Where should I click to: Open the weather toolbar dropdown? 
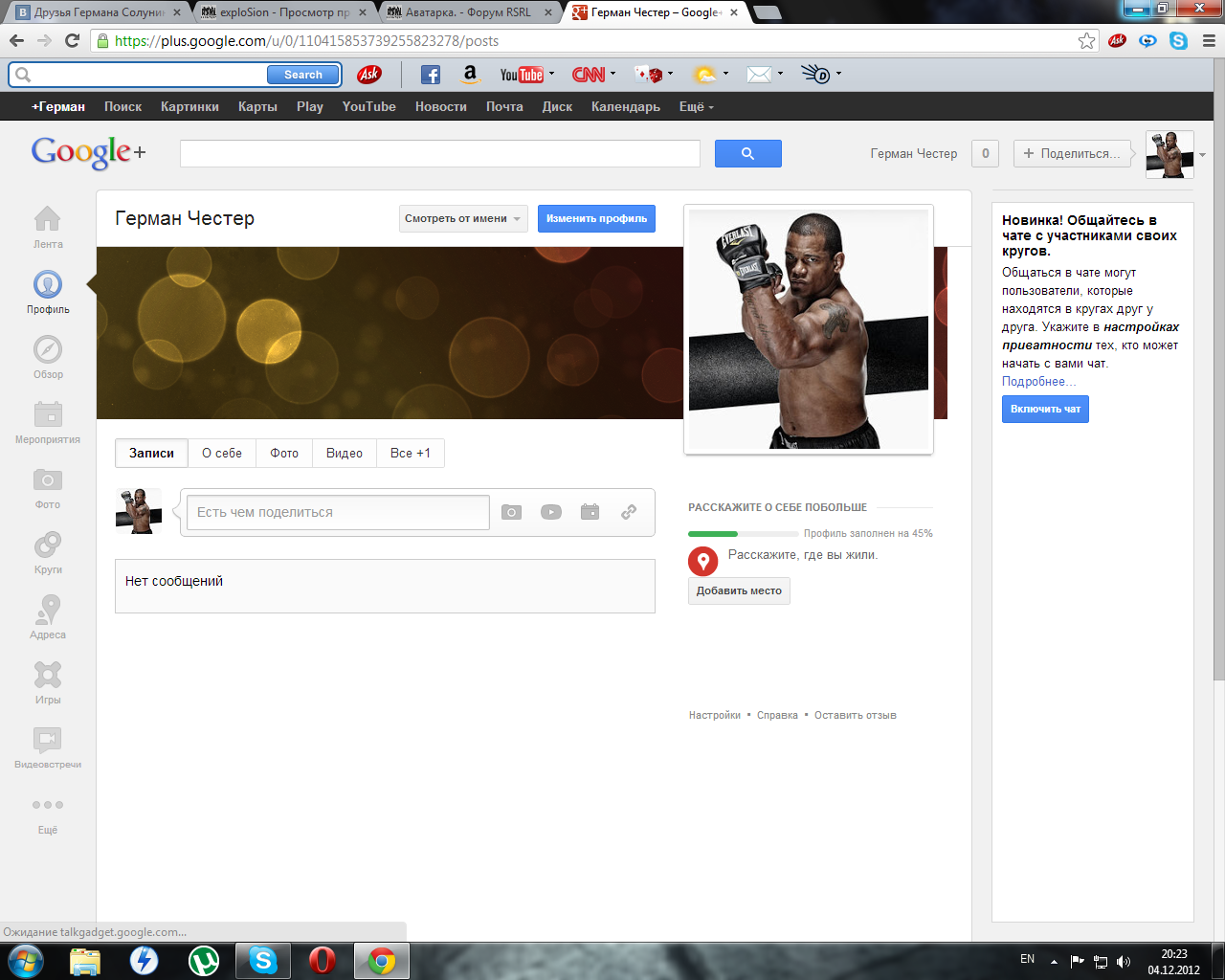tap(725, 74)
